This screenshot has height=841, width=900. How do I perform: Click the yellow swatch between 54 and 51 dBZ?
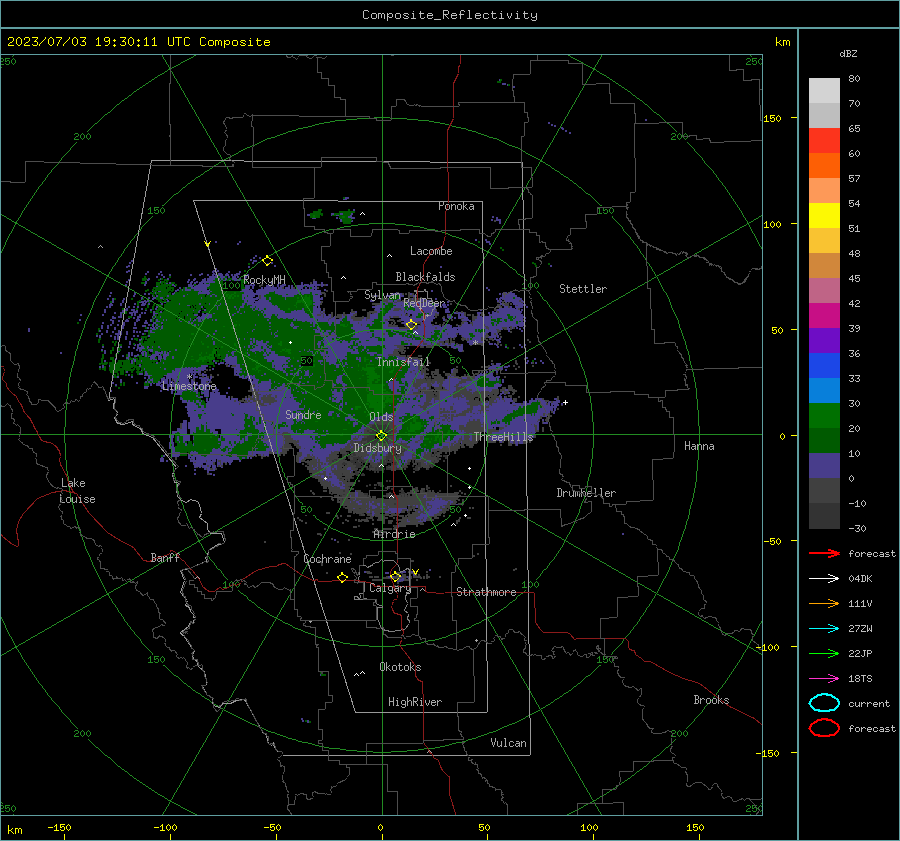(x=824, y=215)
